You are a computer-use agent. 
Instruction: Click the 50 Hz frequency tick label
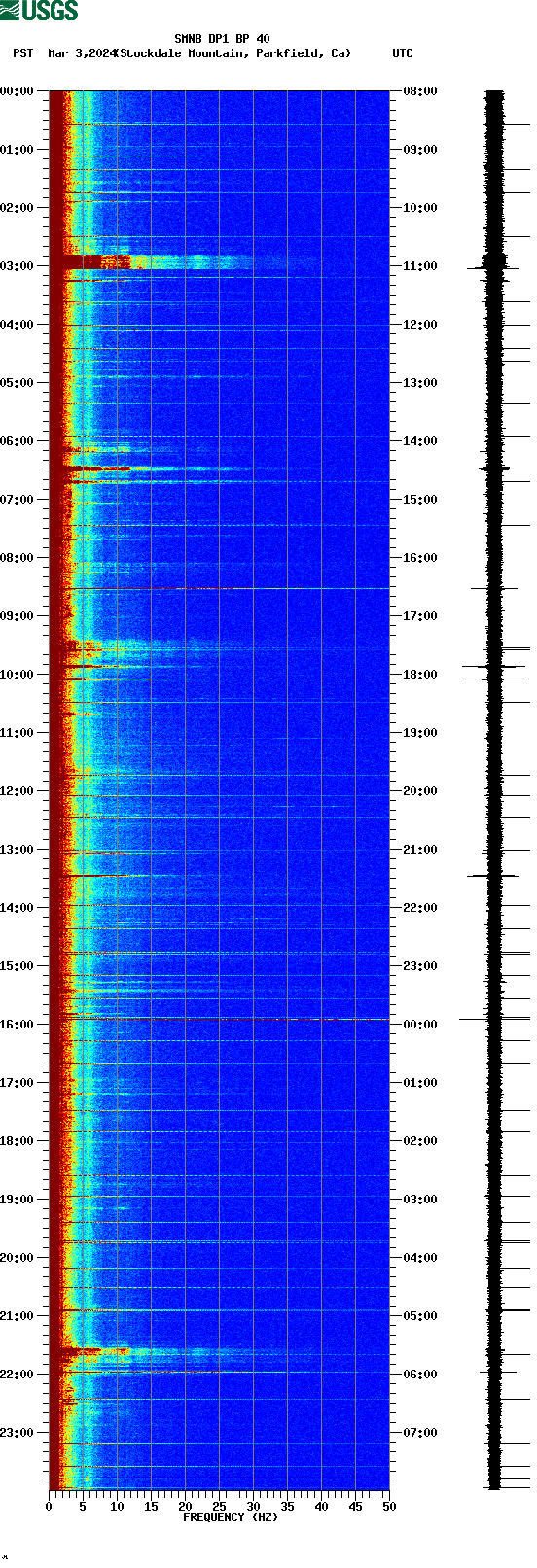[x=389, y=1507]
